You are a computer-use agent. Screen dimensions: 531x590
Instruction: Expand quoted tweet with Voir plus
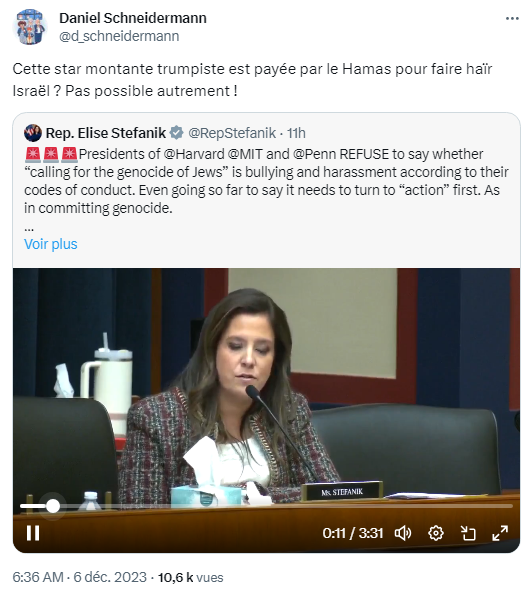point(50,244)
